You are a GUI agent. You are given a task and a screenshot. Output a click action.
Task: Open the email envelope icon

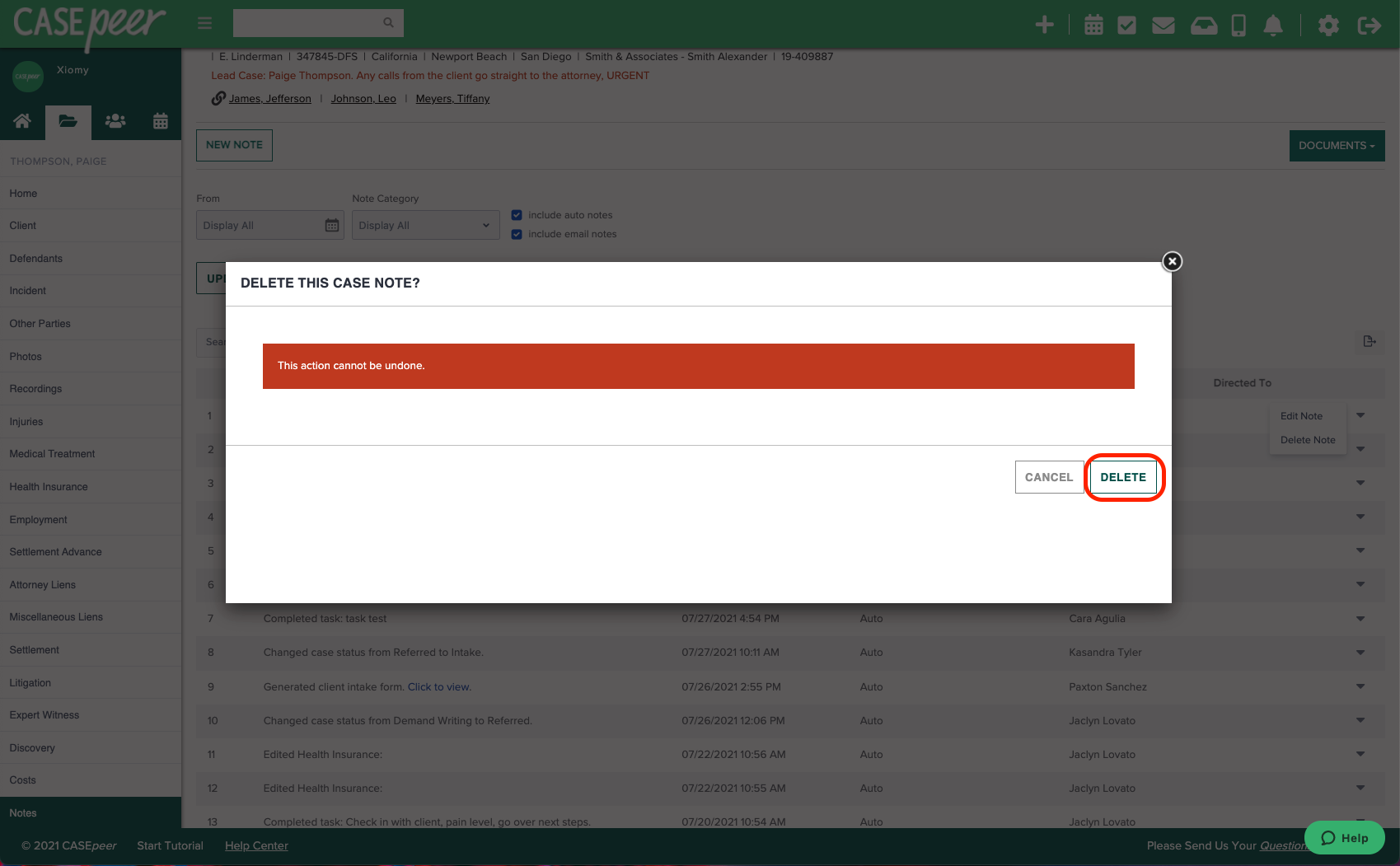1164,25
